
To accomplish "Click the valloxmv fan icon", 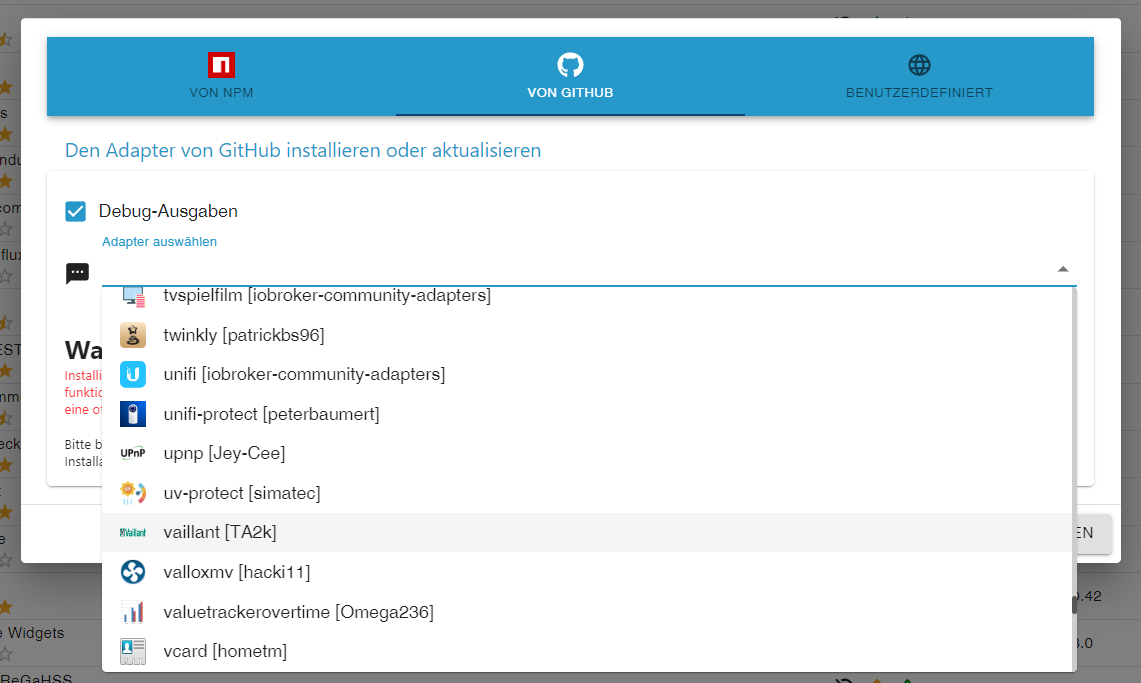I will click(x=133, y=572).
